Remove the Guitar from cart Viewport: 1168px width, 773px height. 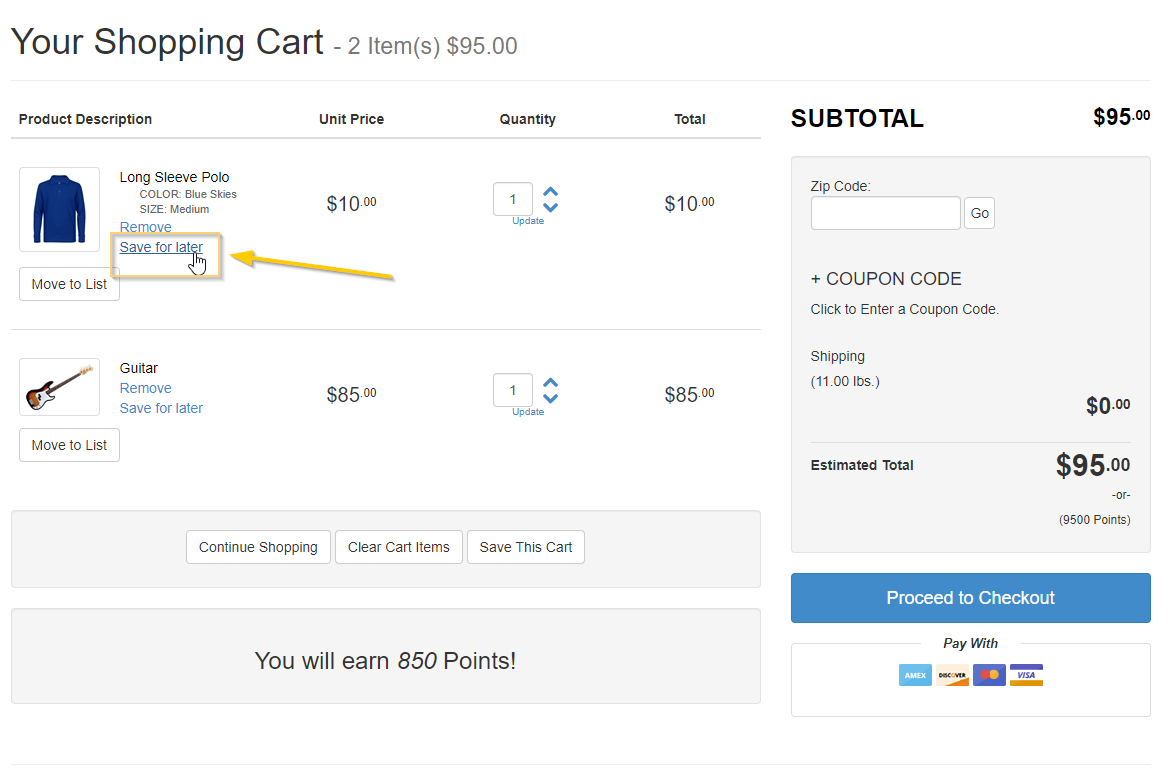(x=146, y=388)
